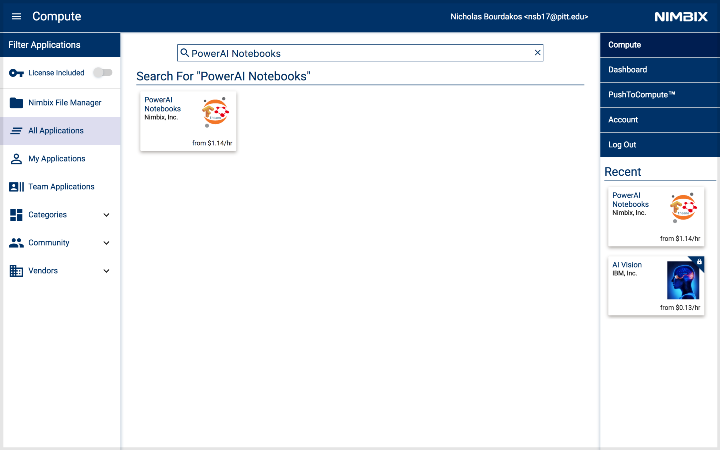720x450 pixels.
Task: Click the search magnifier icon
Action: click(185, 53)
